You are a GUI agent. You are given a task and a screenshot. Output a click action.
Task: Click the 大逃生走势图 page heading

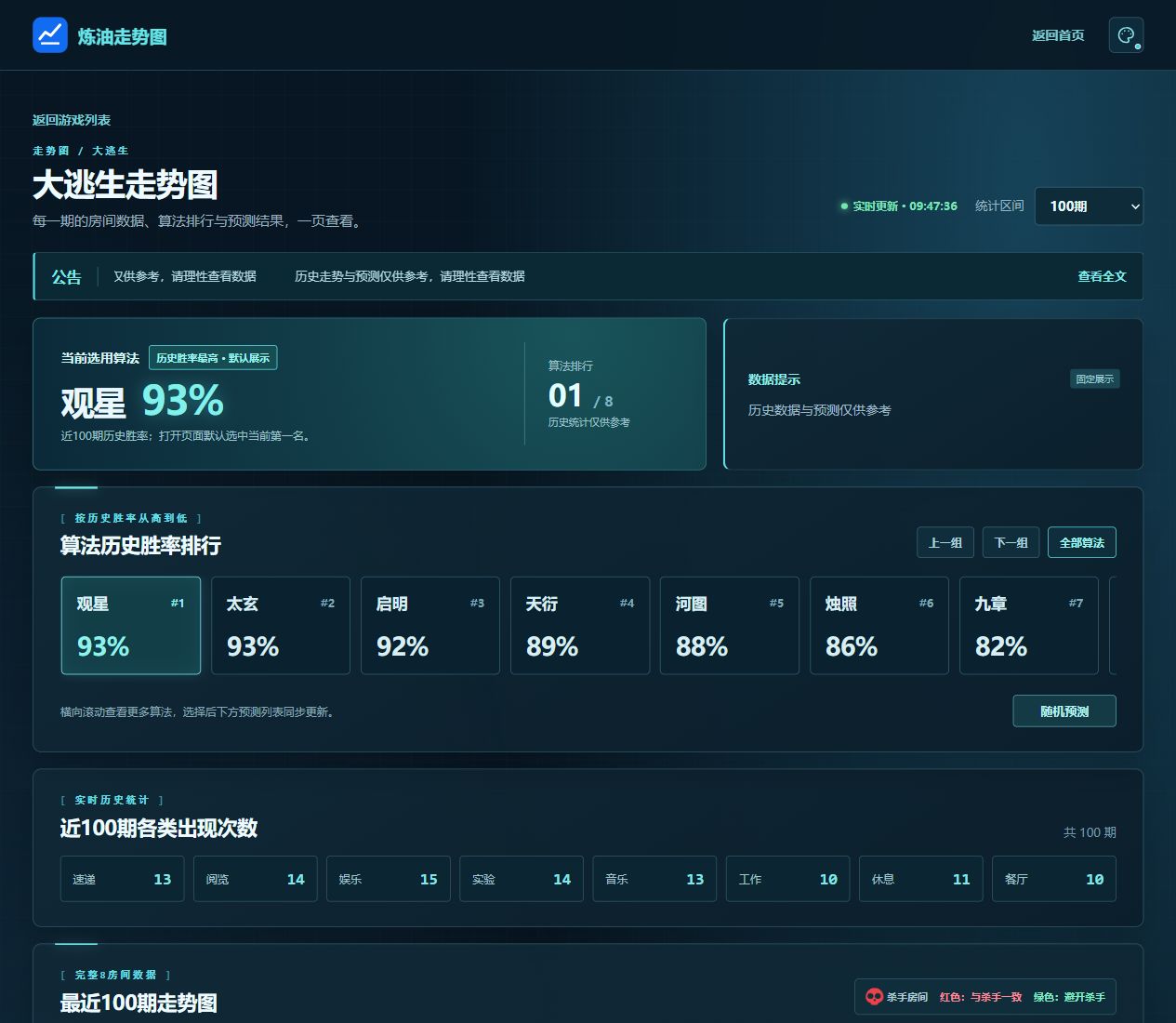click(x=126, y=185)
